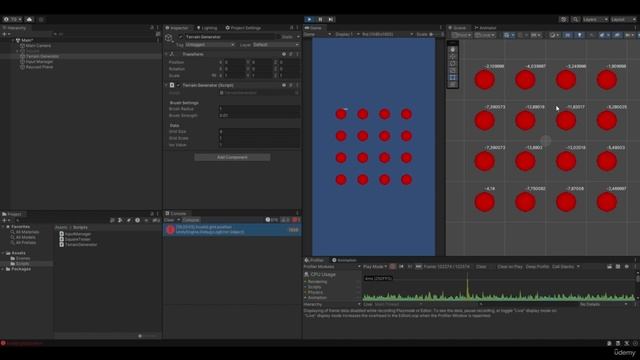The image size is (640, 360).
Task: Open the Scenes folder in Project
Action: (x=22, y=258)
